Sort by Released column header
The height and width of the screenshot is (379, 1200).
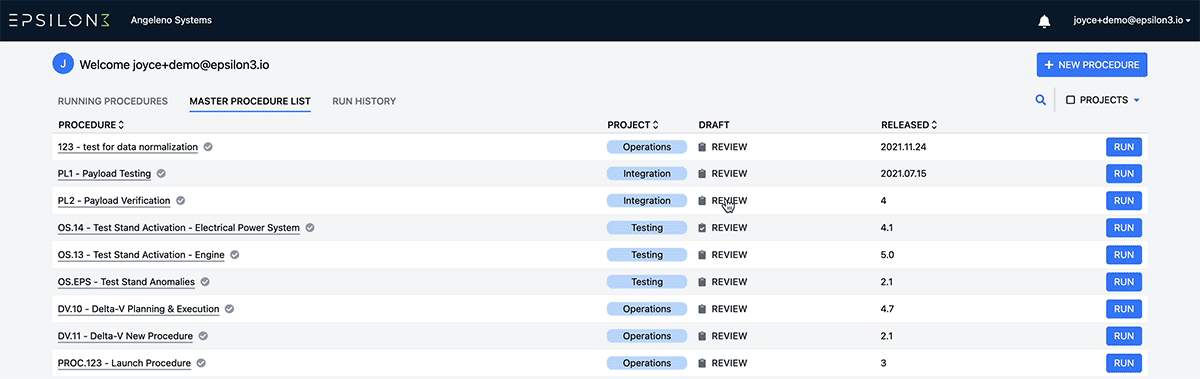coord(909,125)
